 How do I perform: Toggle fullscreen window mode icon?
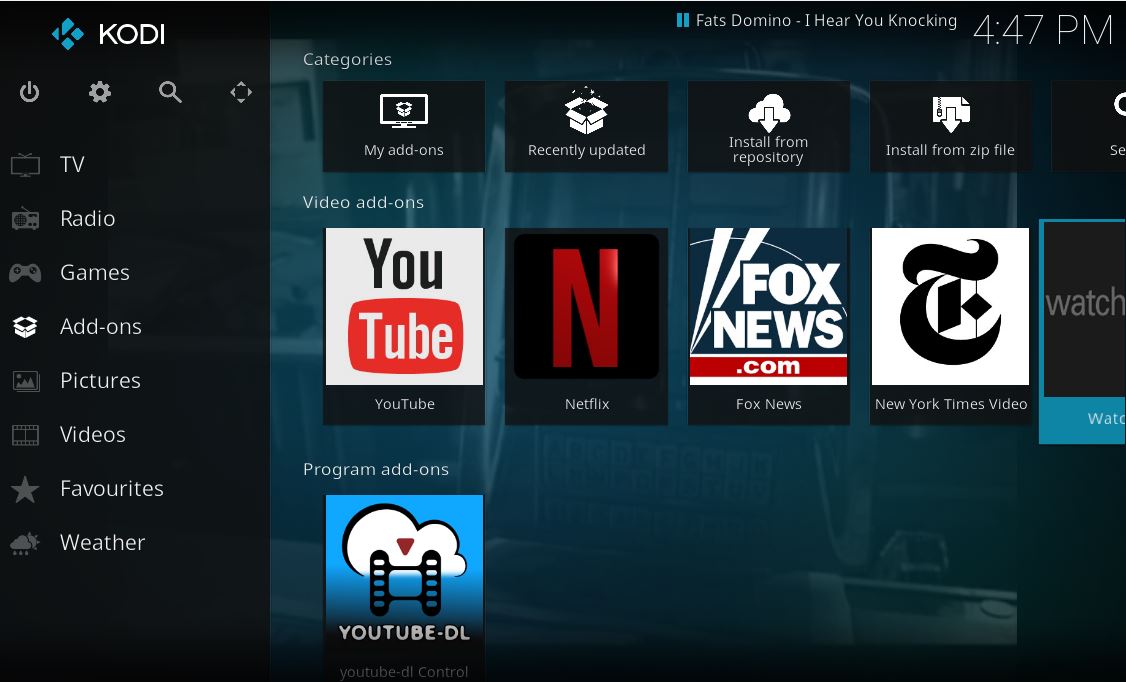(241, 92)
